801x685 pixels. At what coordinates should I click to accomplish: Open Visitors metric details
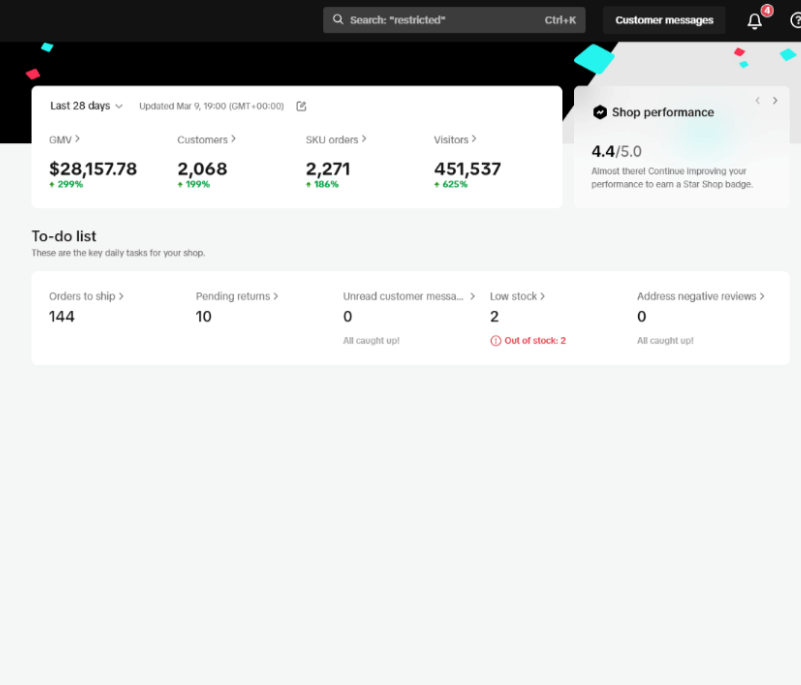pos(455,140)
